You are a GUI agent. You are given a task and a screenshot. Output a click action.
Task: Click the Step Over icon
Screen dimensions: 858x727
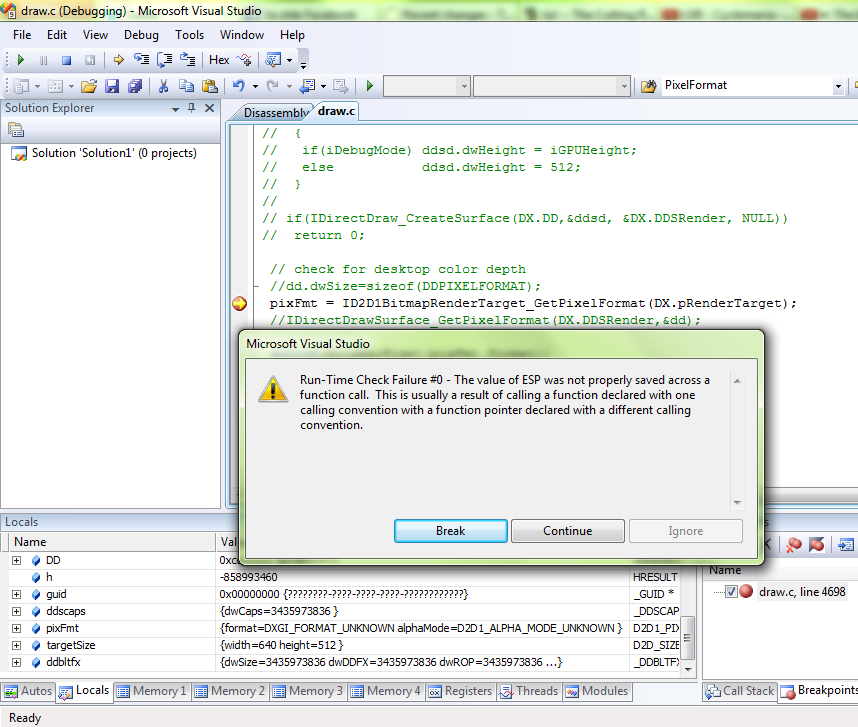[x=165, y=60]
